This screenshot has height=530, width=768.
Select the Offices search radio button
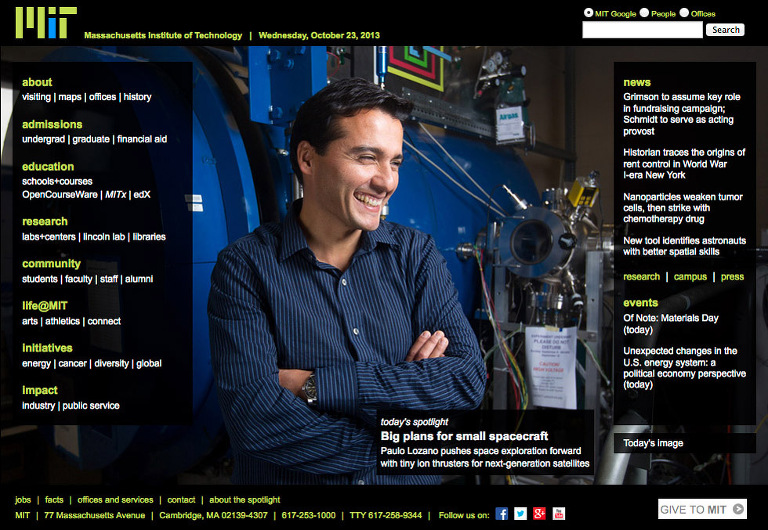tap(684, 13)
